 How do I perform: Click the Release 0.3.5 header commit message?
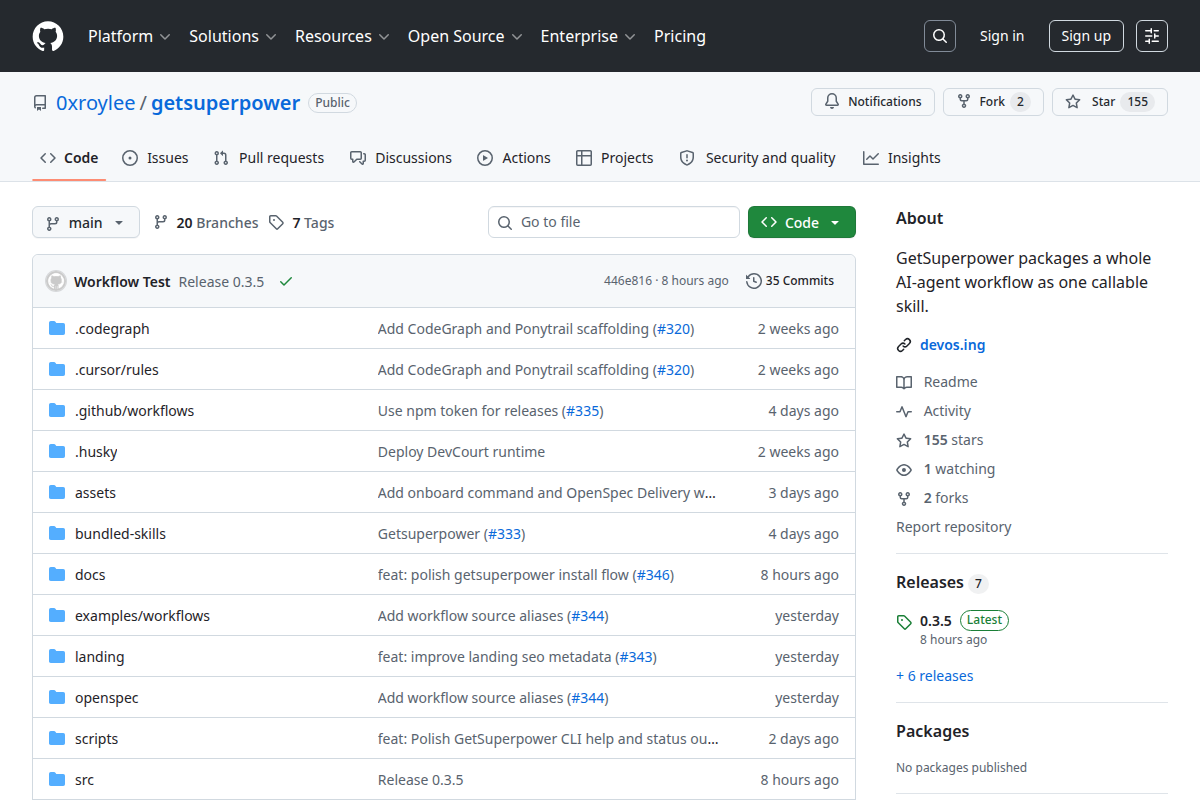221,282
